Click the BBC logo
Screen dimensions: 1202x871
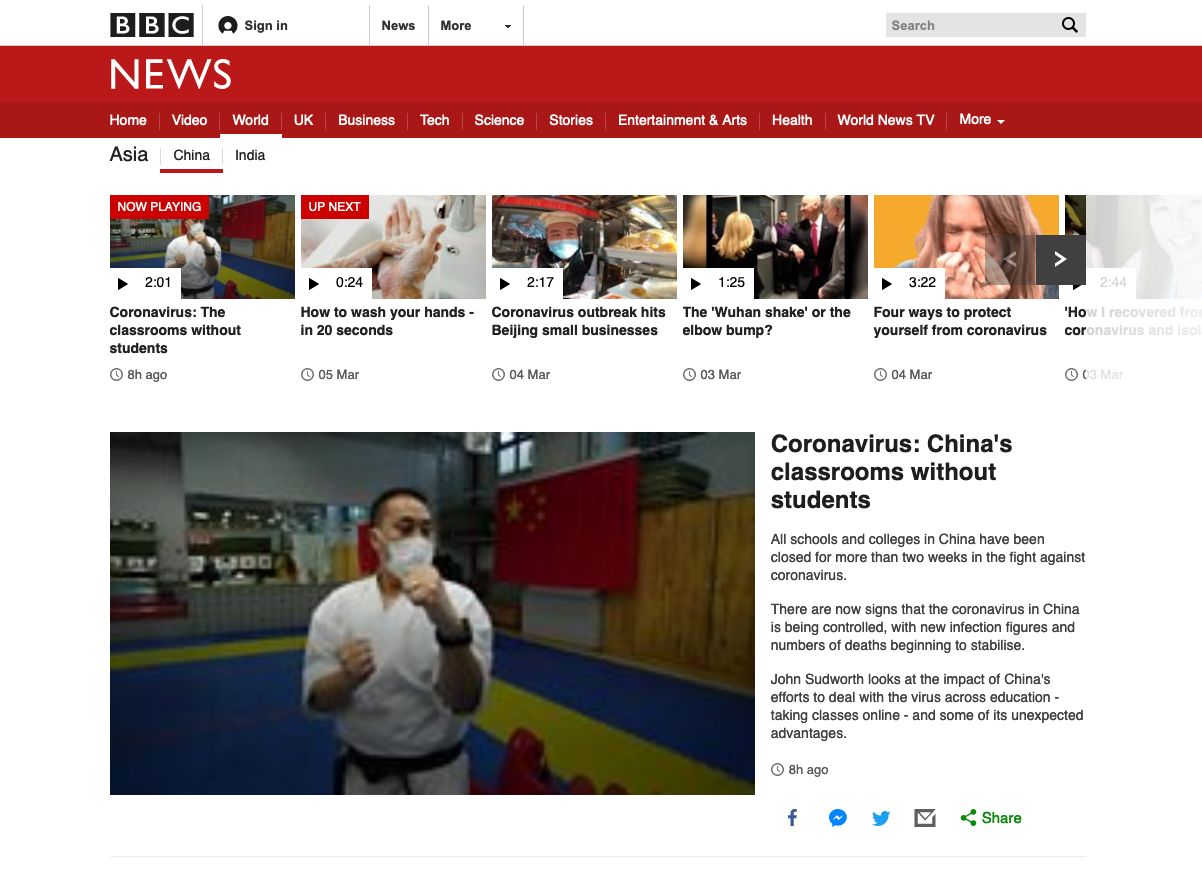[151, 25]
